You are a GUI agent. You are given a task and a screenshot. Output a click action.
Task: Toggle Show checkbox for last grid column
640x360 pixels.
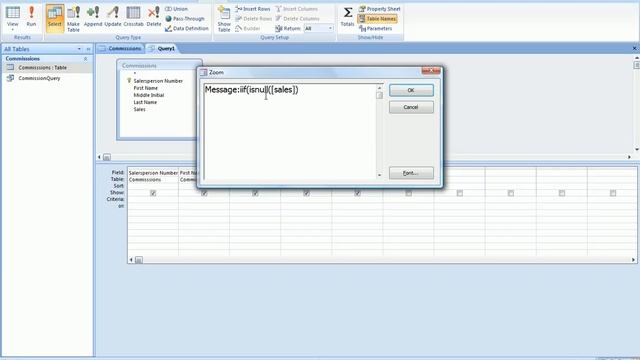coord(613,193)
